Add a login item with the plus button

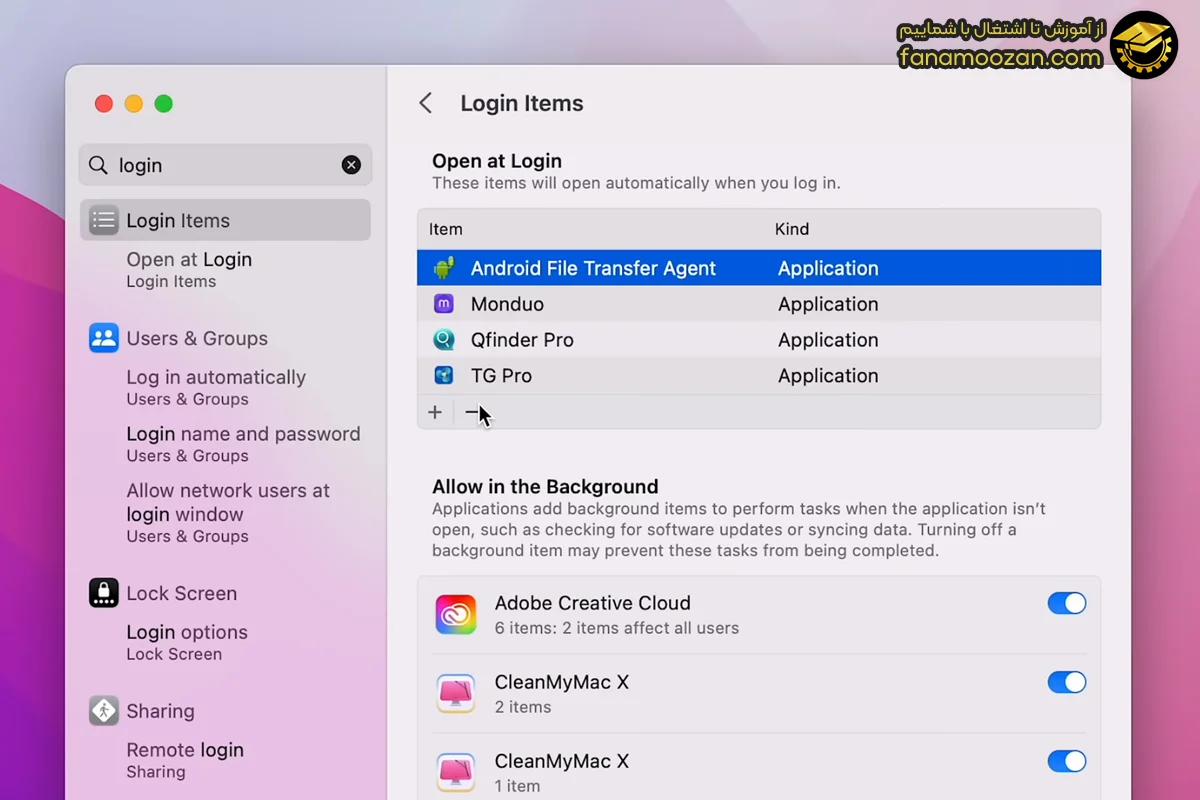pos(435,412)
